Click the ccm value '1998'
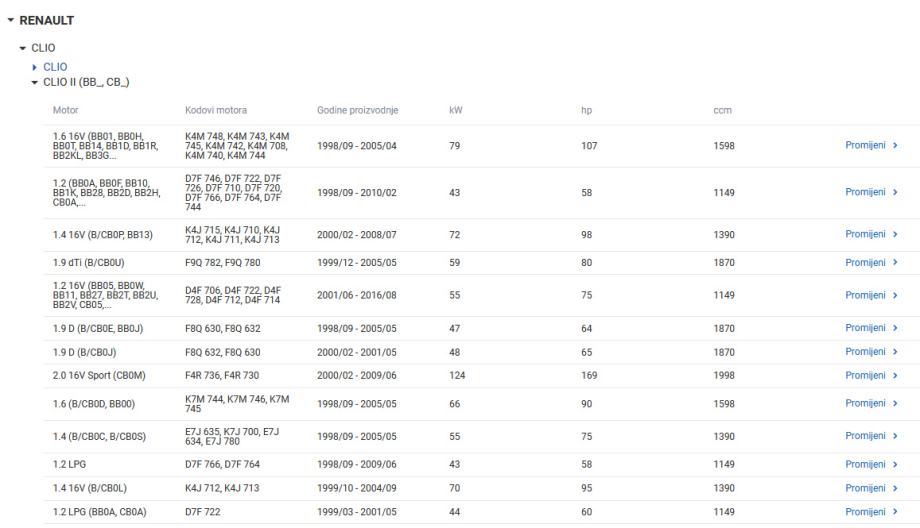920x528 pixels. (x=724, y=375)
